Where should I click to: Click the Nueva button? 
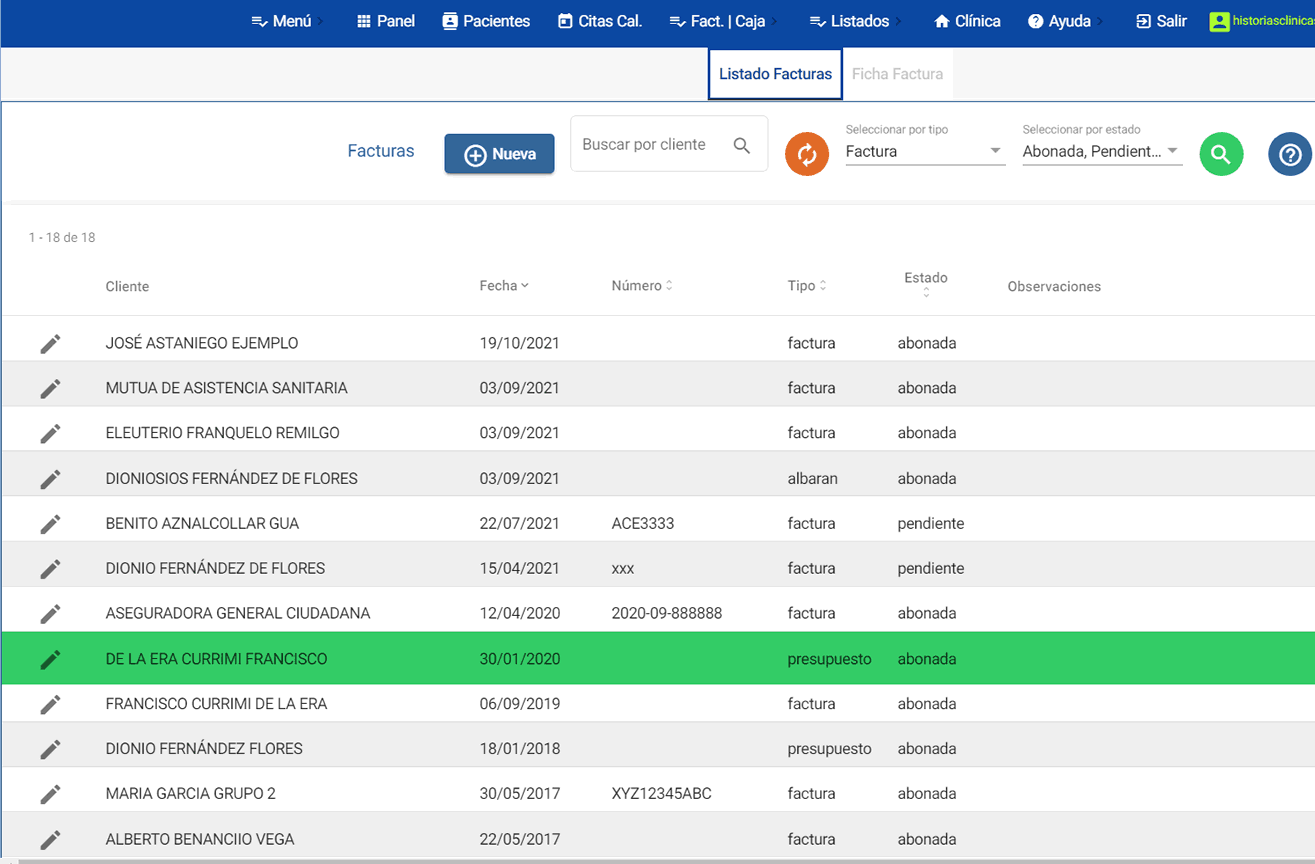[499, 154]
